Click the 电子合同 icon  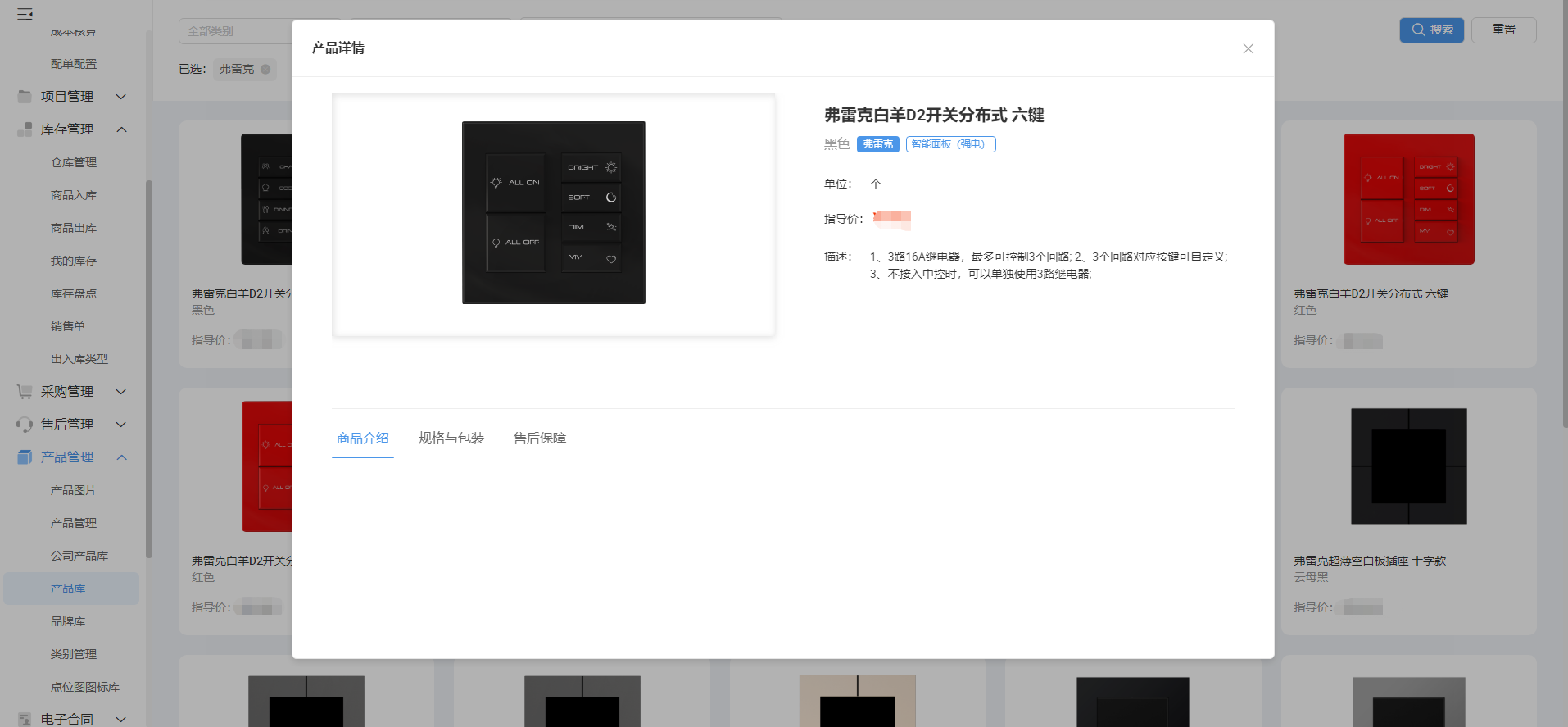(x=25, y=719)
